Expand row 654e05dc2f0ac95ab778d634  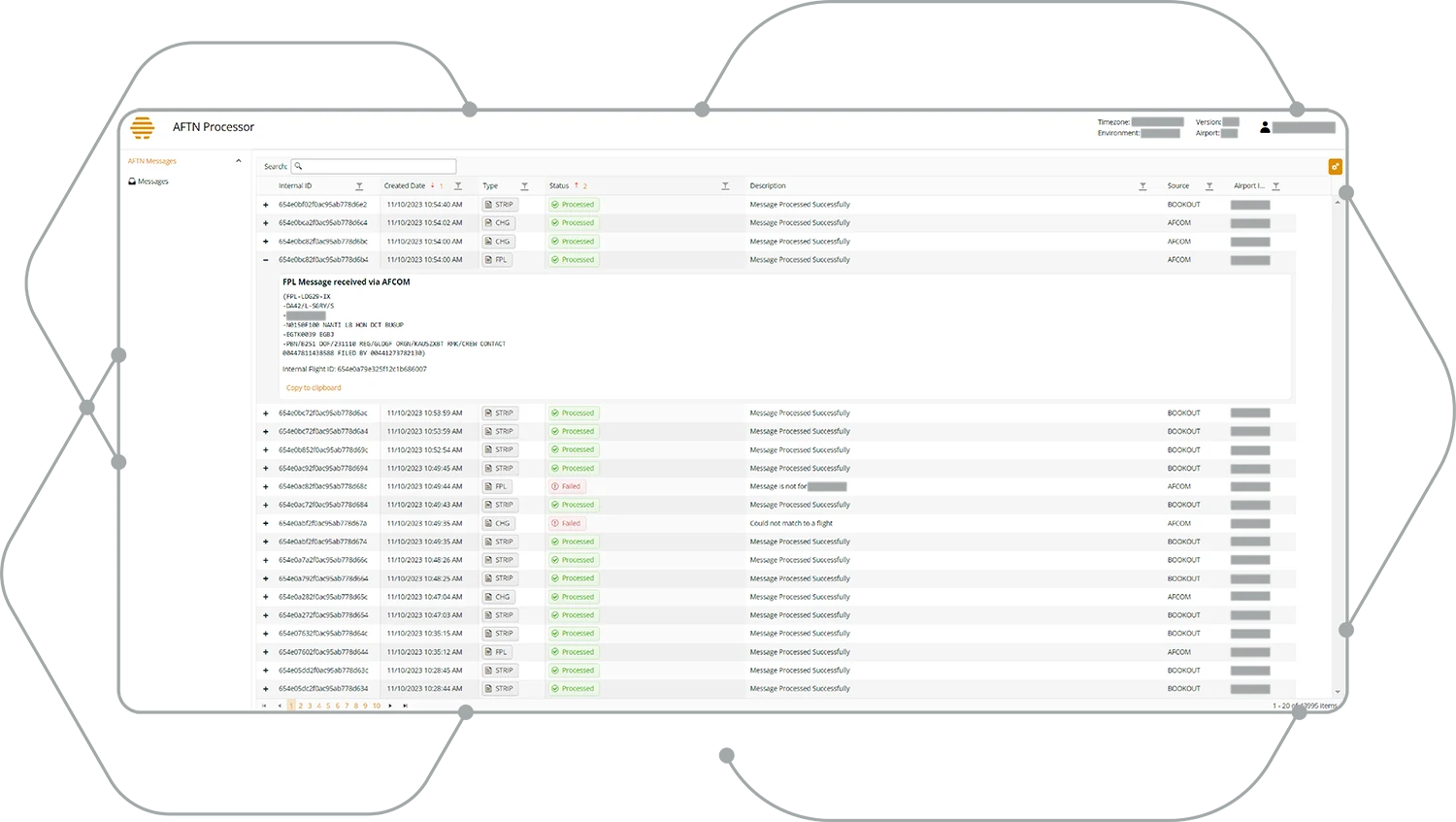pyautogui.click(x=266, y=689)
